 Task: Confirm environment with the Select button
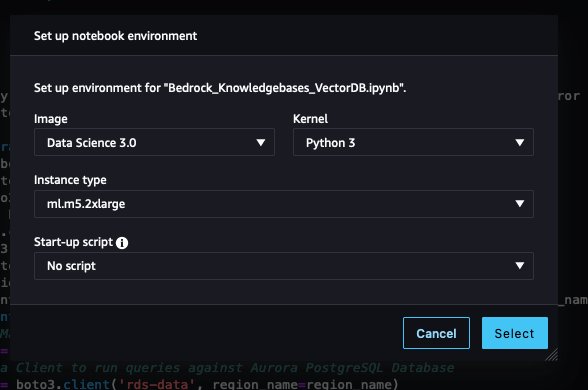515,333
